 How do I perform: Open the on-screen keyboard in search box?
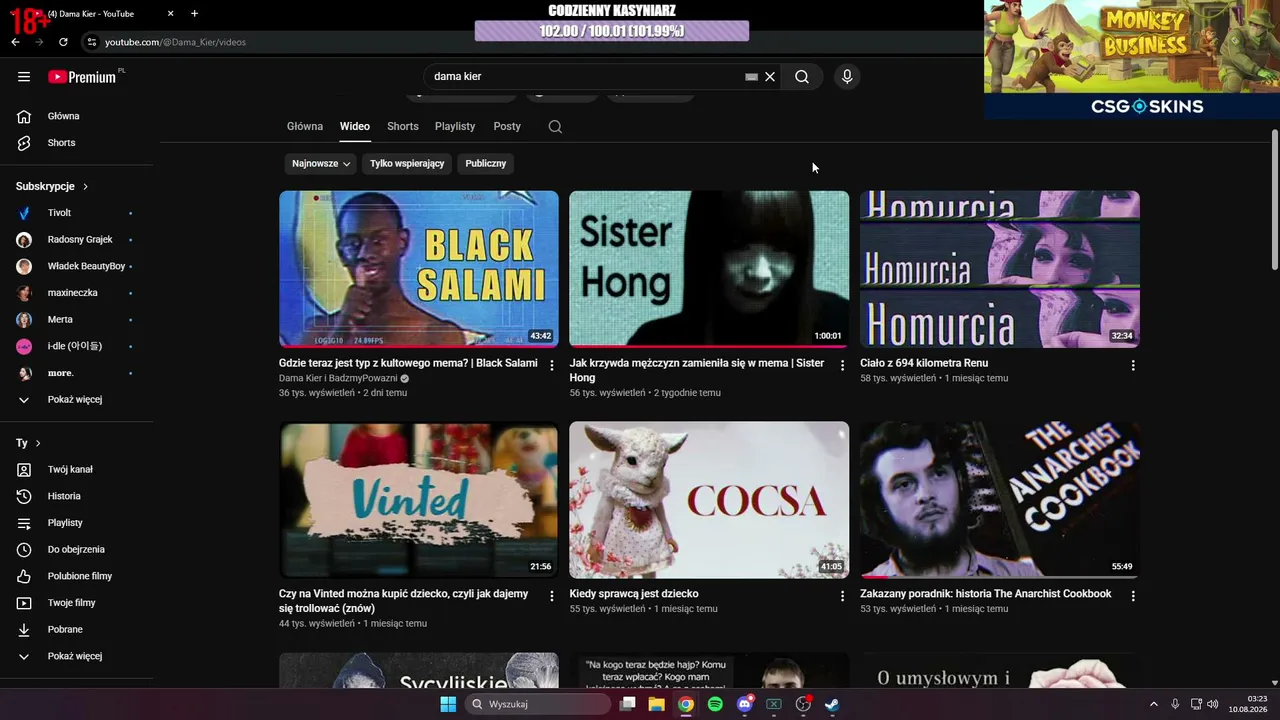point(752,77)
